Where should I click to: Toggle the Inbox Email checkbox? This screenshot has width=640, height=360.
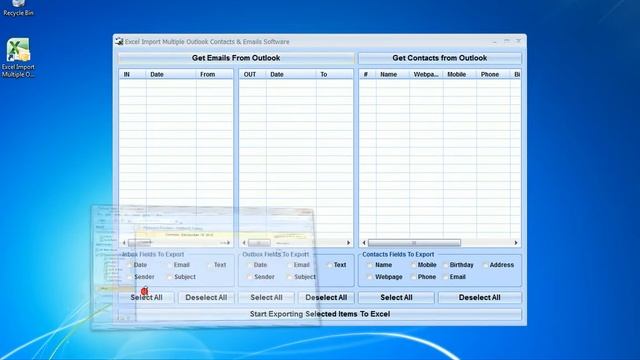(170, 265)
